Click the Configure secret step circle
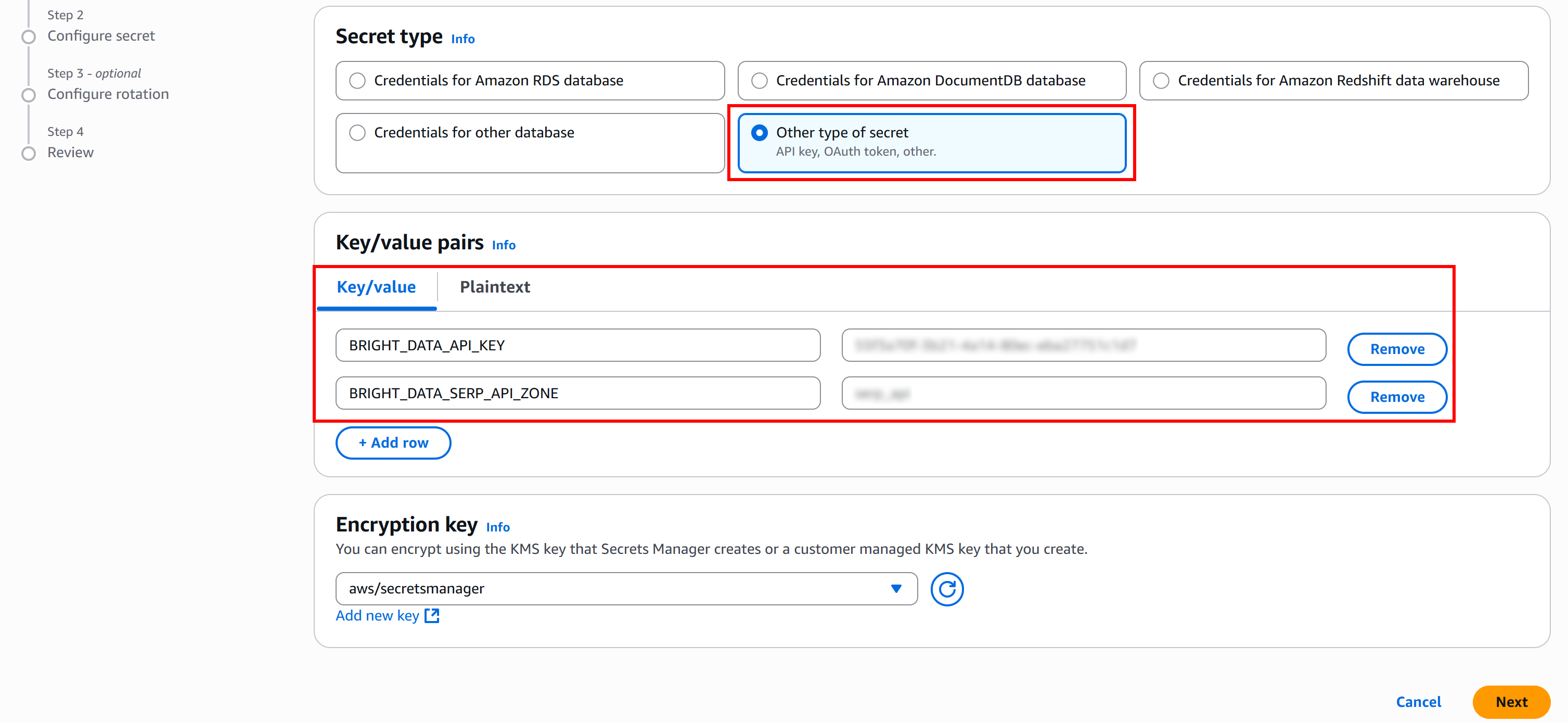This screenshot has height=722, width=1568. click(x=28, y=36)
